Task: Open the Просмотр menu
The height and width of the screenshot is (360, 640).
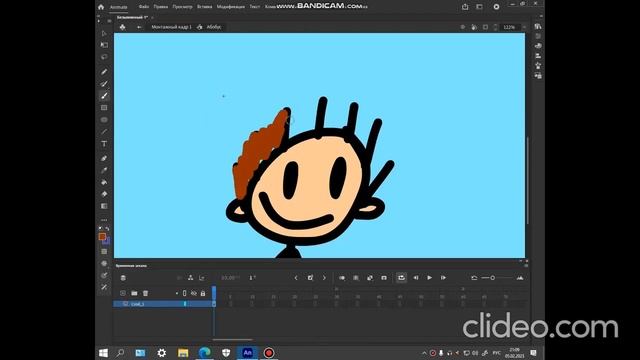Action: tap(182, 7)
